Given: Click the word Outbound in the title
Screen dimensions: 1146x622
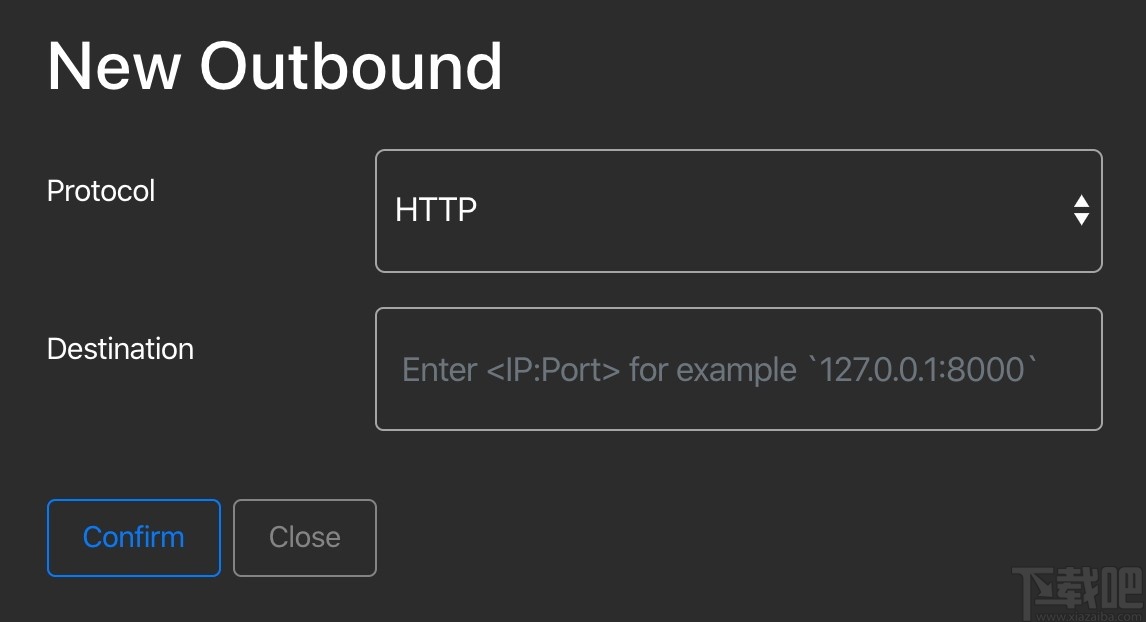Looking at the screenshot, I should [x=351, y=66].
